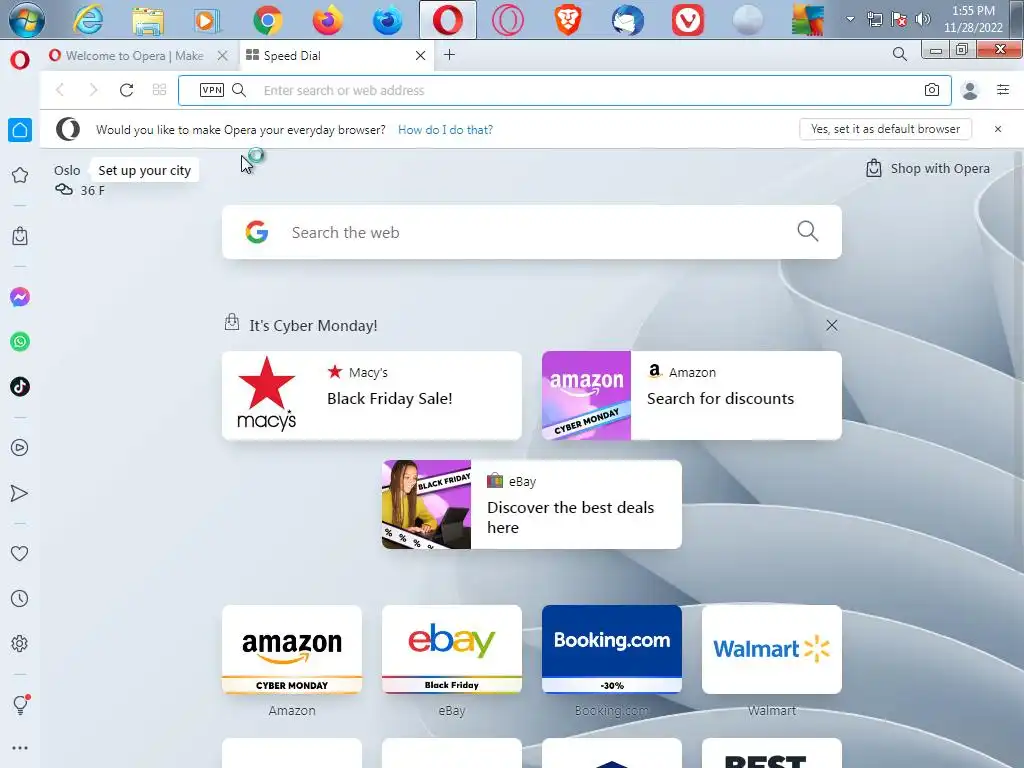The width and height of the screenshot is (1024, 768).
Task: Launch Firefox from taskbar
Action: (x=328, y=20)
